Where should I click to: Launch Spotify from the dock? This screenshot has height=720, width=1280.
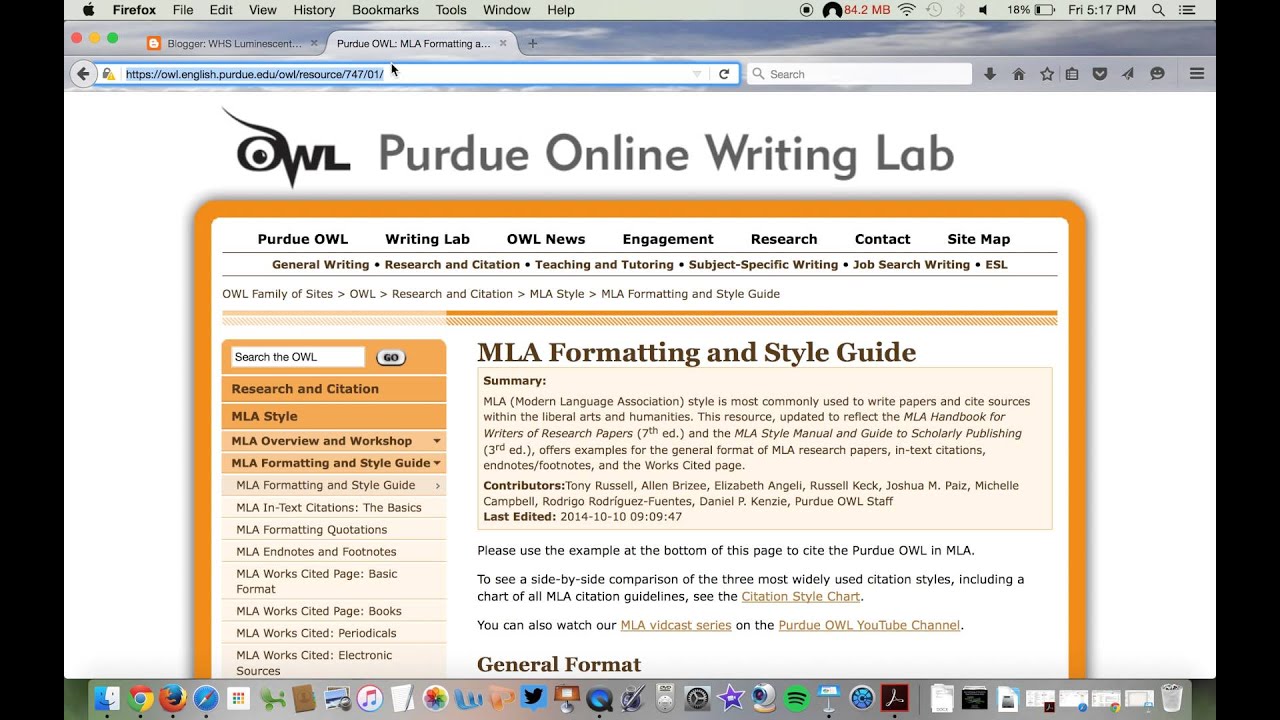click(x=796, y=697)
